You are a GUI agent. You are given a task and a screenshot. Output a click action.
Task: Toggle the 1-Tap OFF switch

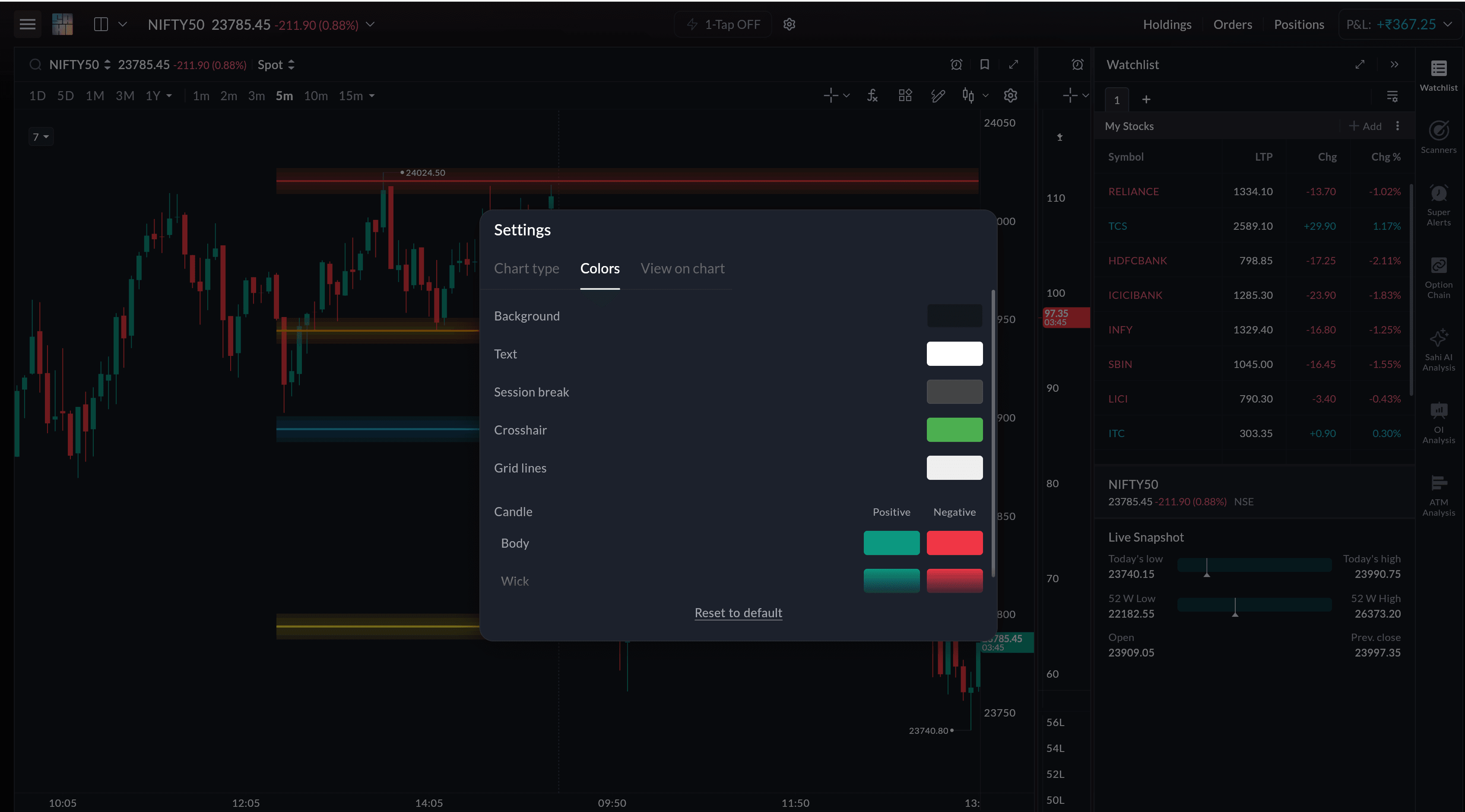pyautogui.click(x=723, y=25)
